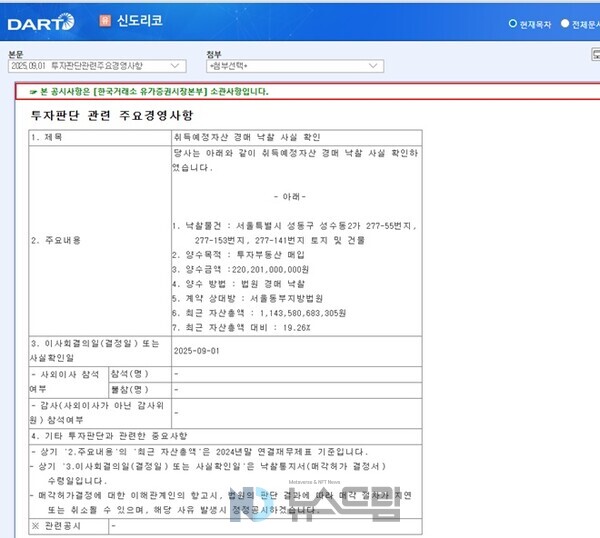Click the line 계약 상대방 : 서울동부지방법원
The width and height of the screenshot is (600, 538).
pos(248,298)
